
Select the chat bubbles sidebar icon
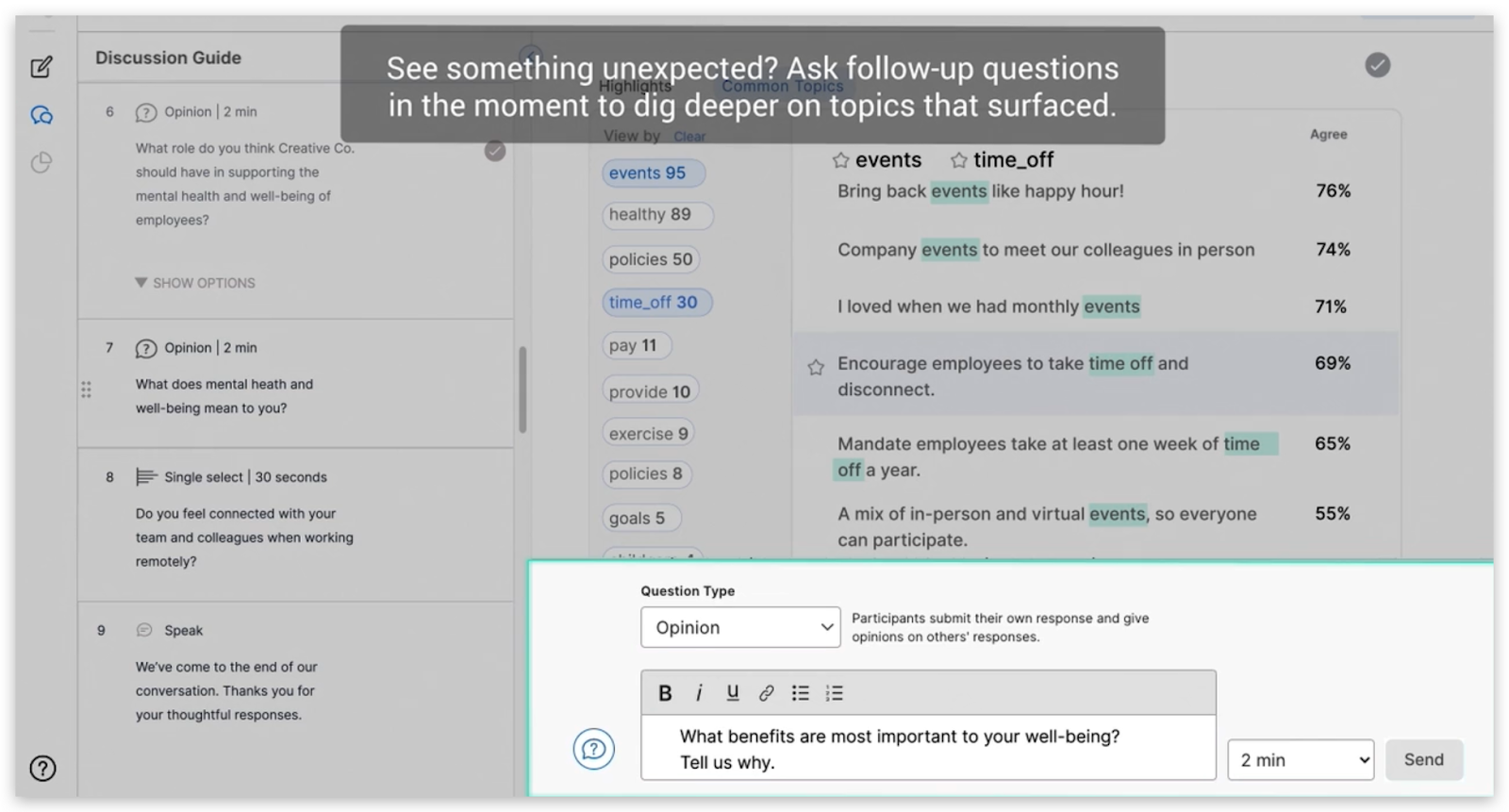point(41,115)
